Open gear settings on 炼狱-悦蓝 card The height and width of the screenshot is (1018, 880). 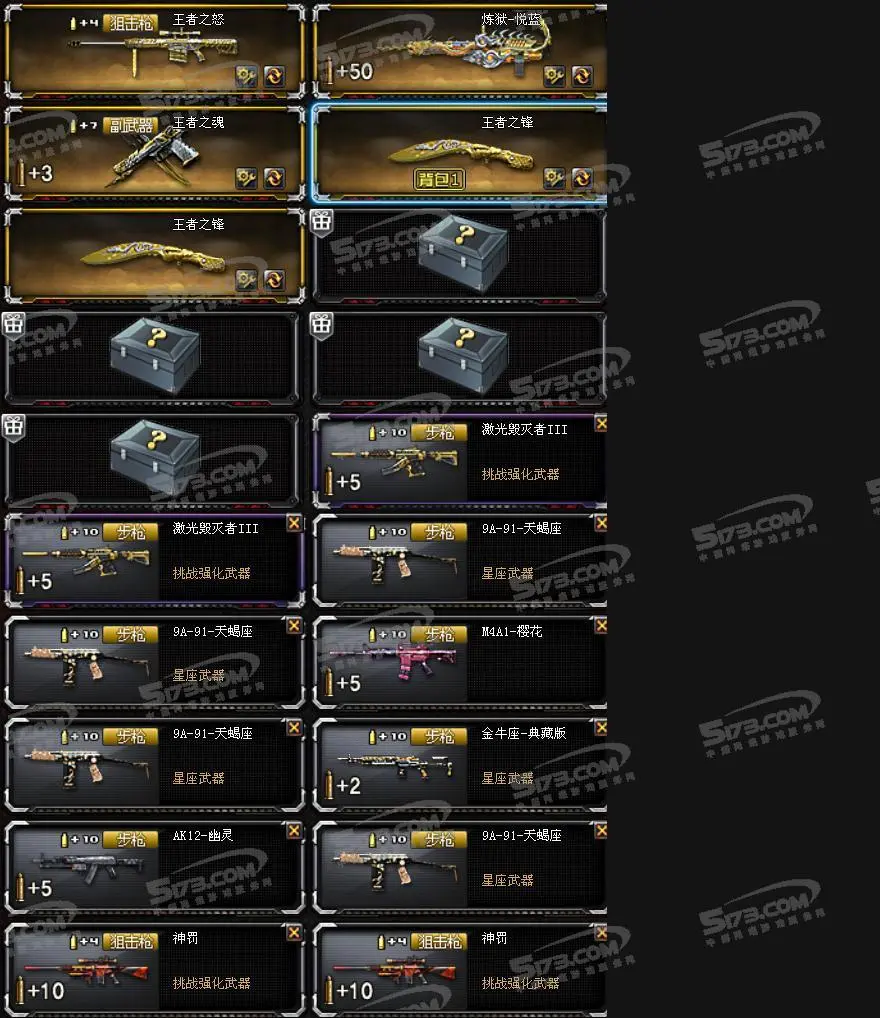[554, 76]
